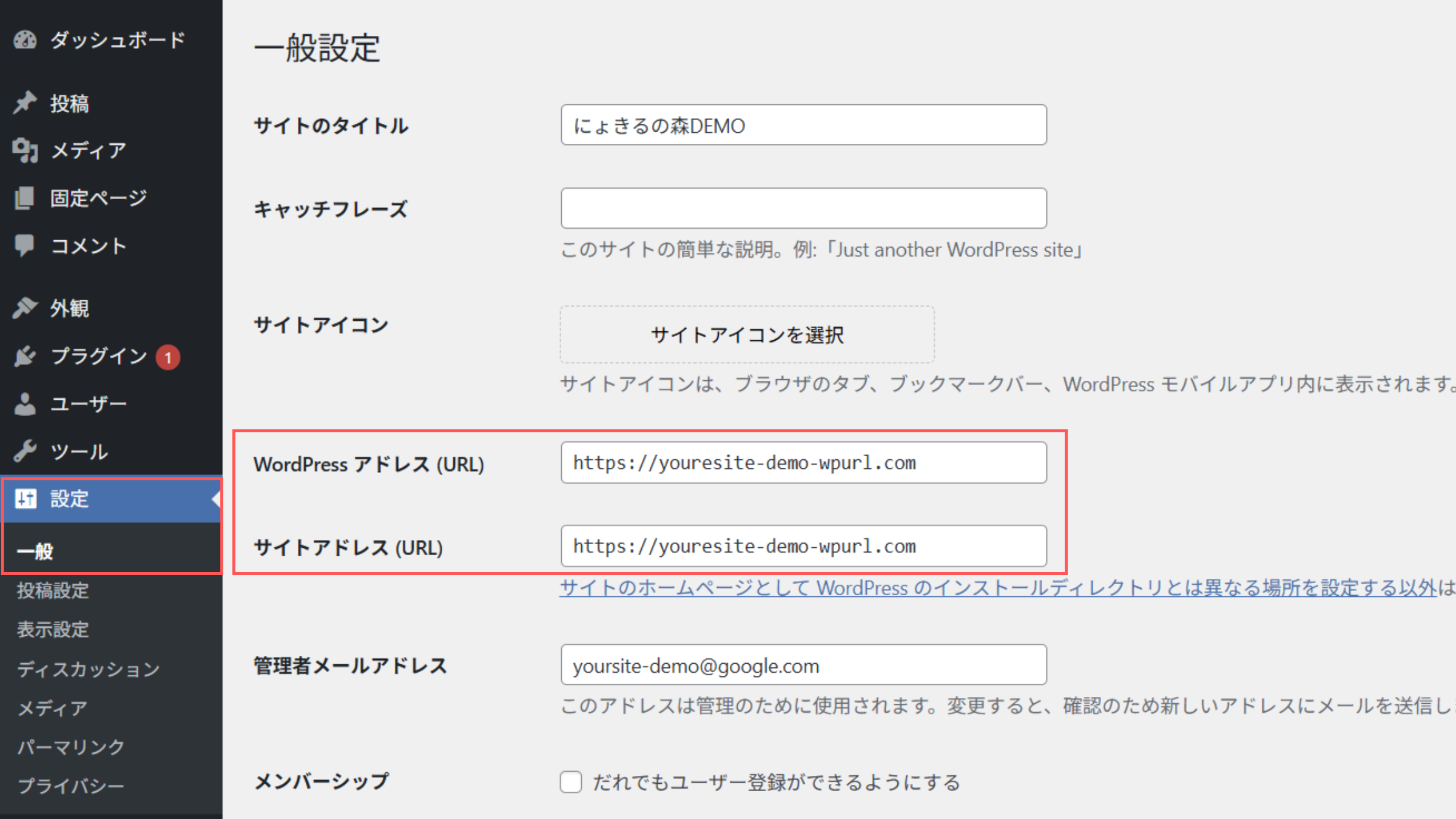The width and height of the screenshot is (1456, 819).
Task: Focus the site title input field
Action: (803, 126)
